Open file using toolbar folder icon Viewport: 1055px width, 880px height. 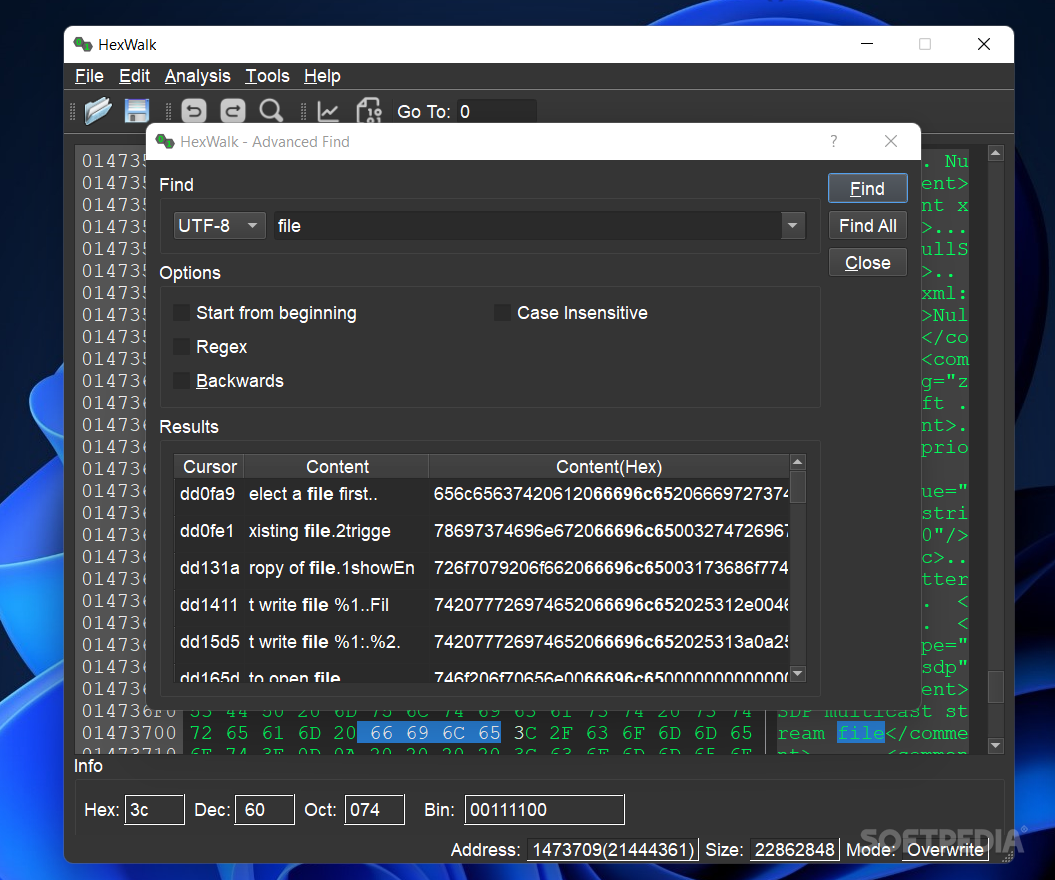(98, 110)
